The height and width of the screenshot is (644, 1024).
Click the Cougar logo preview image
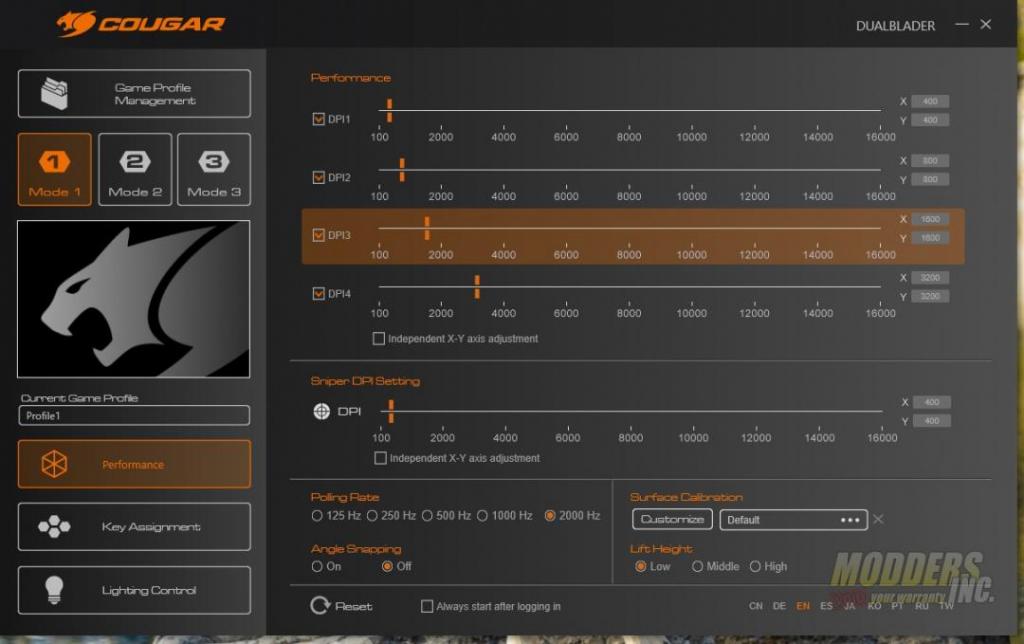coord(133,298)
